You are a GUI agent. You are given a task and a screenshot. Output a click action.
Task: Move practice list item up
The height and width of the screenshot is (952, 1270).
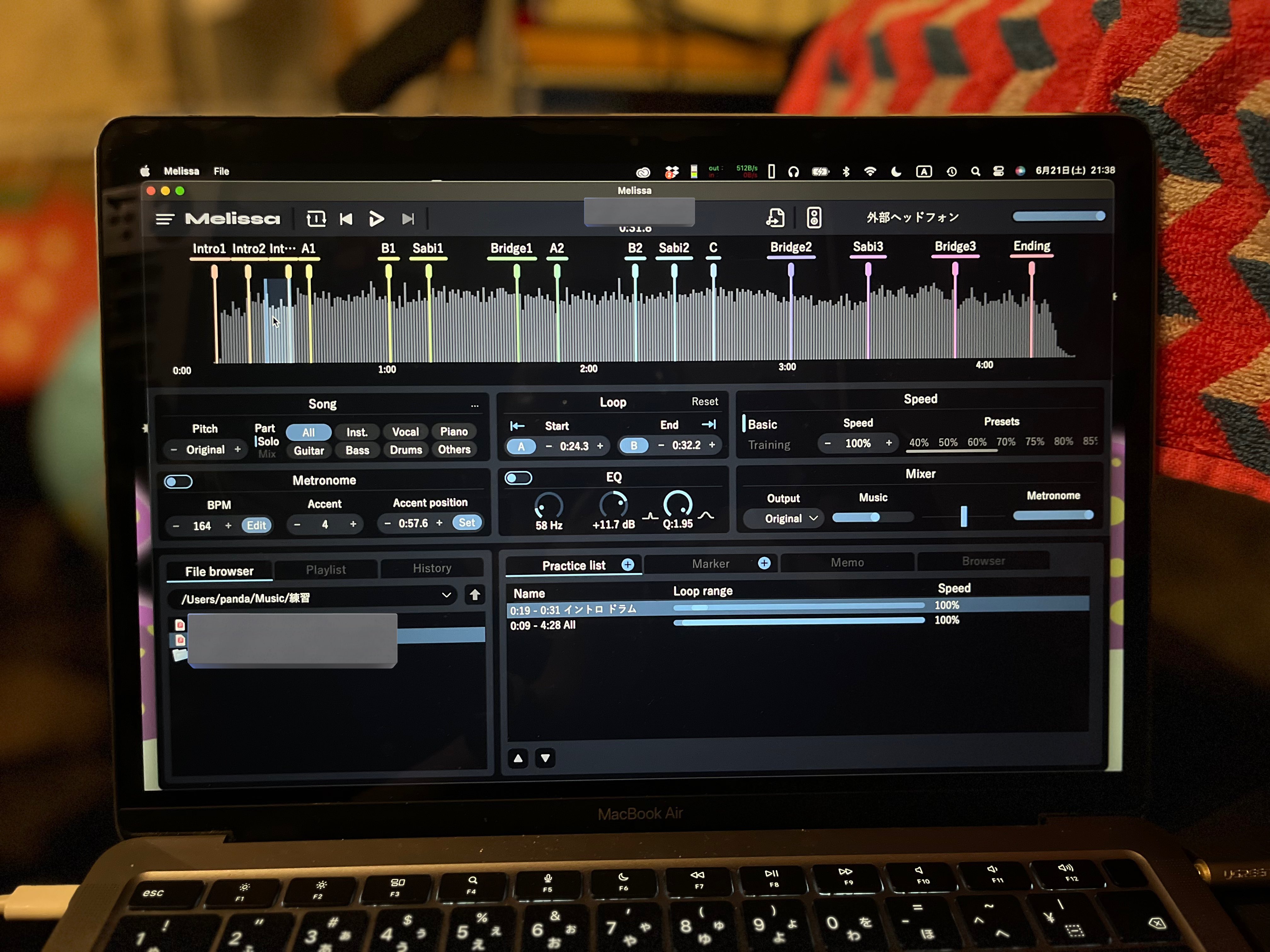click(x=518, y=759)
